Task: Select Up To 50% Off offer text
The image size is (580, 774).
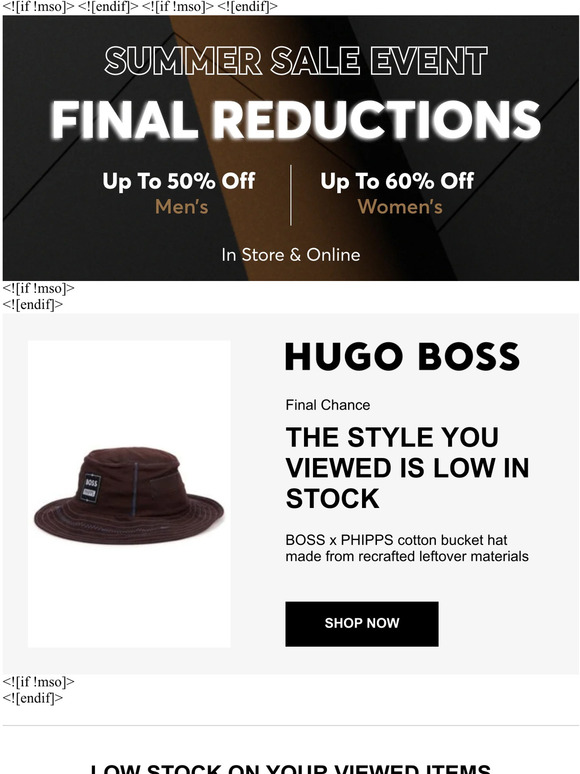Action: (179, 181)
